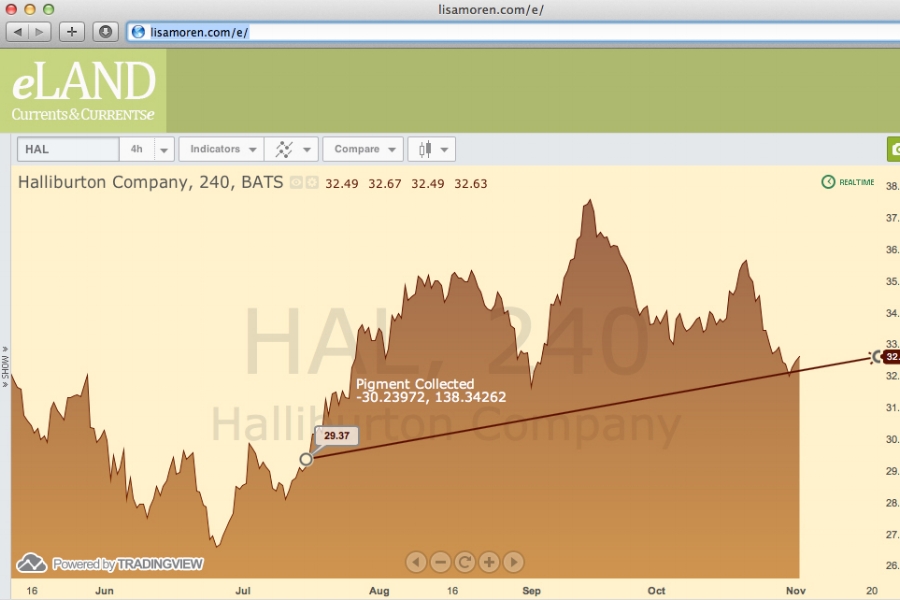
Task: Click the Aug label on time axis
Action: (379, 590)
